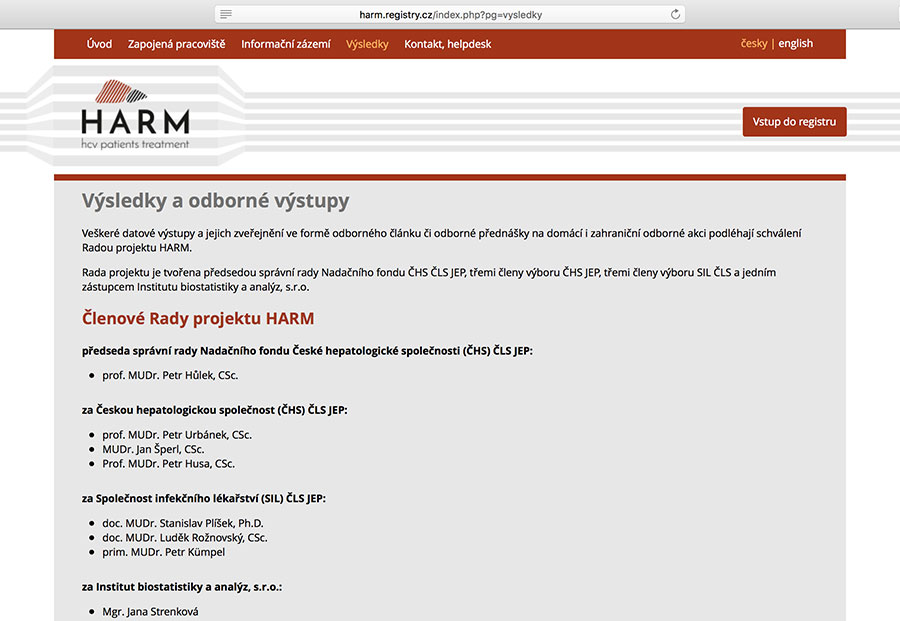This screenshot has height=621, width=900.
Task: Click the reader view icon in address bar
Action: point(226,15)
